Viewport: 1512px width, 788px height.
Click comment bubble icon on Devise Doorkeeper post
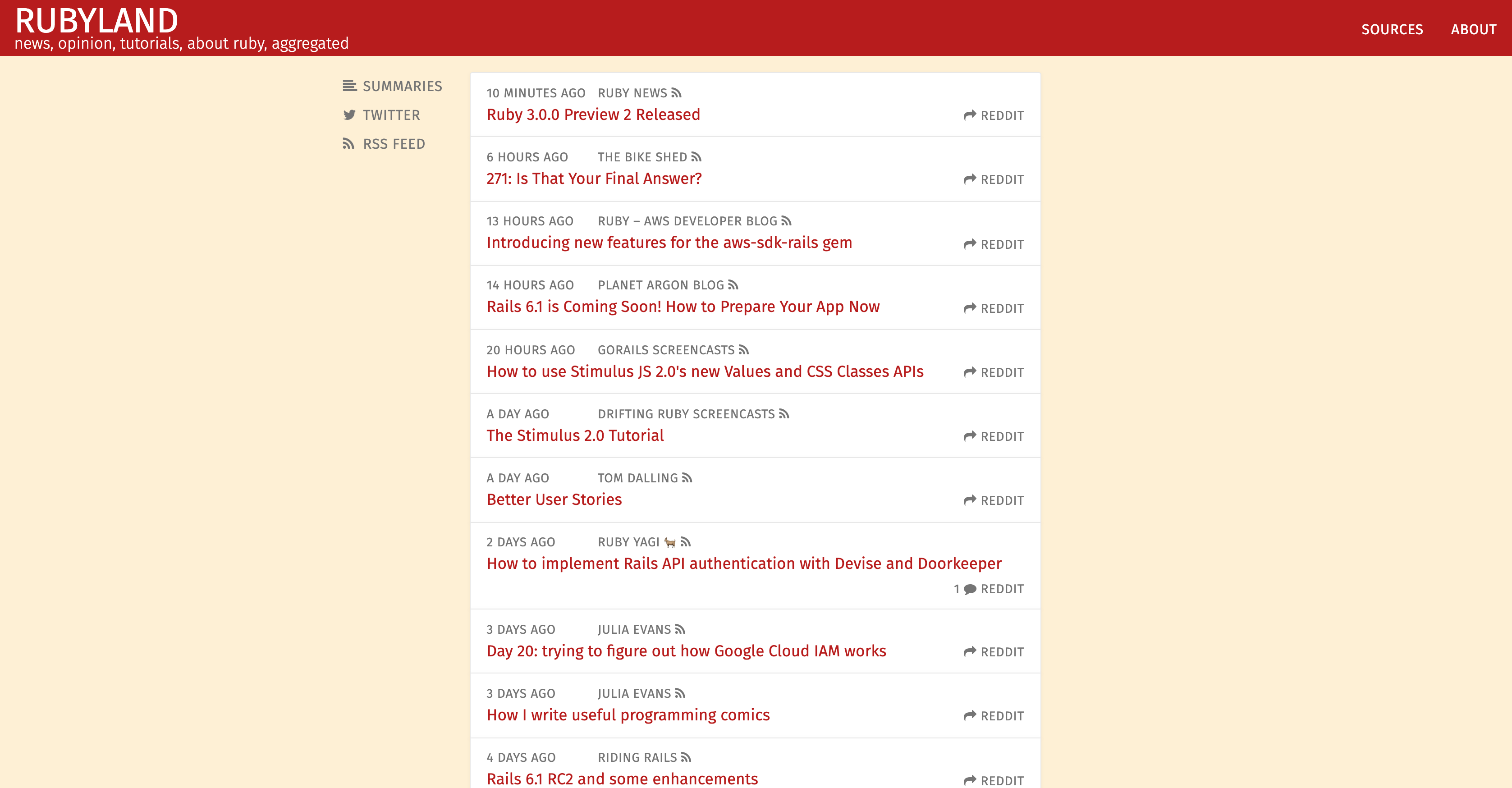click(970, 588)
